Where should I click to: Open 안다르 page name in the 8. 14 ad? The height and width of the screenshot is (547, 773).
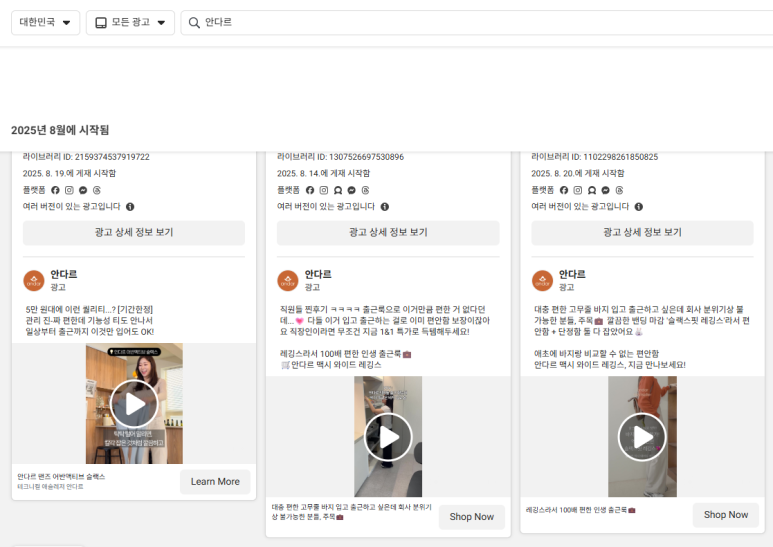[x=318, y=274]
